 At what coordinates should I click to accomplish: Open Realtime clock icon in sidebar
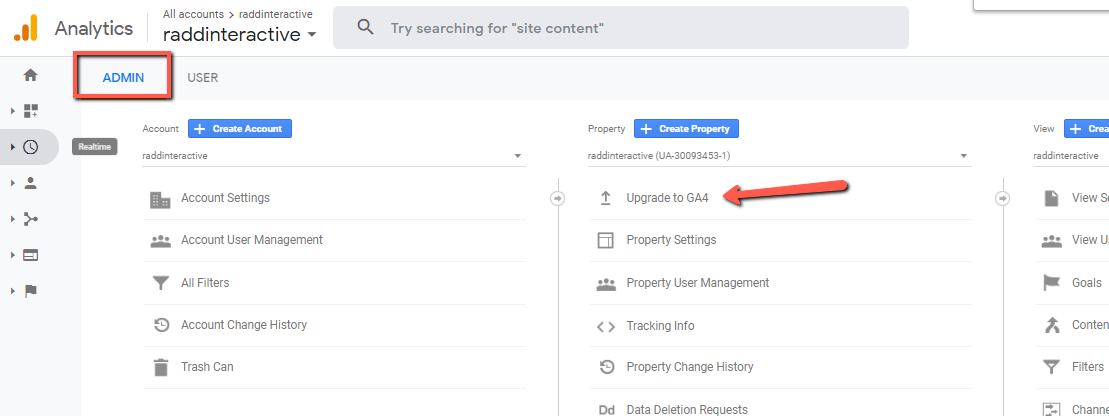click(30, 147)
